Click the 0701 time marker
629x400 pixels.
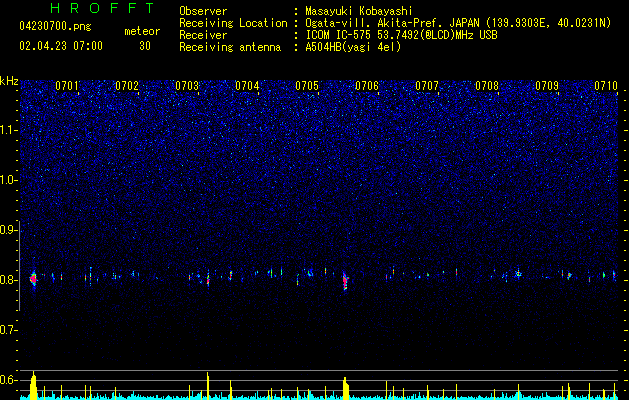tap(67, 86)
